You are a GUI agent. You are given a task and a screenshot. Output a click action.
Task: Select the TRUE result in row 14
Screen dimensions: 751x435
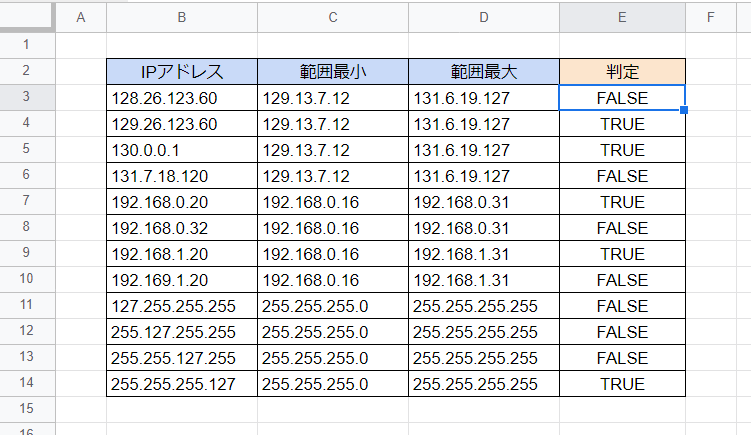pos(622,383)
